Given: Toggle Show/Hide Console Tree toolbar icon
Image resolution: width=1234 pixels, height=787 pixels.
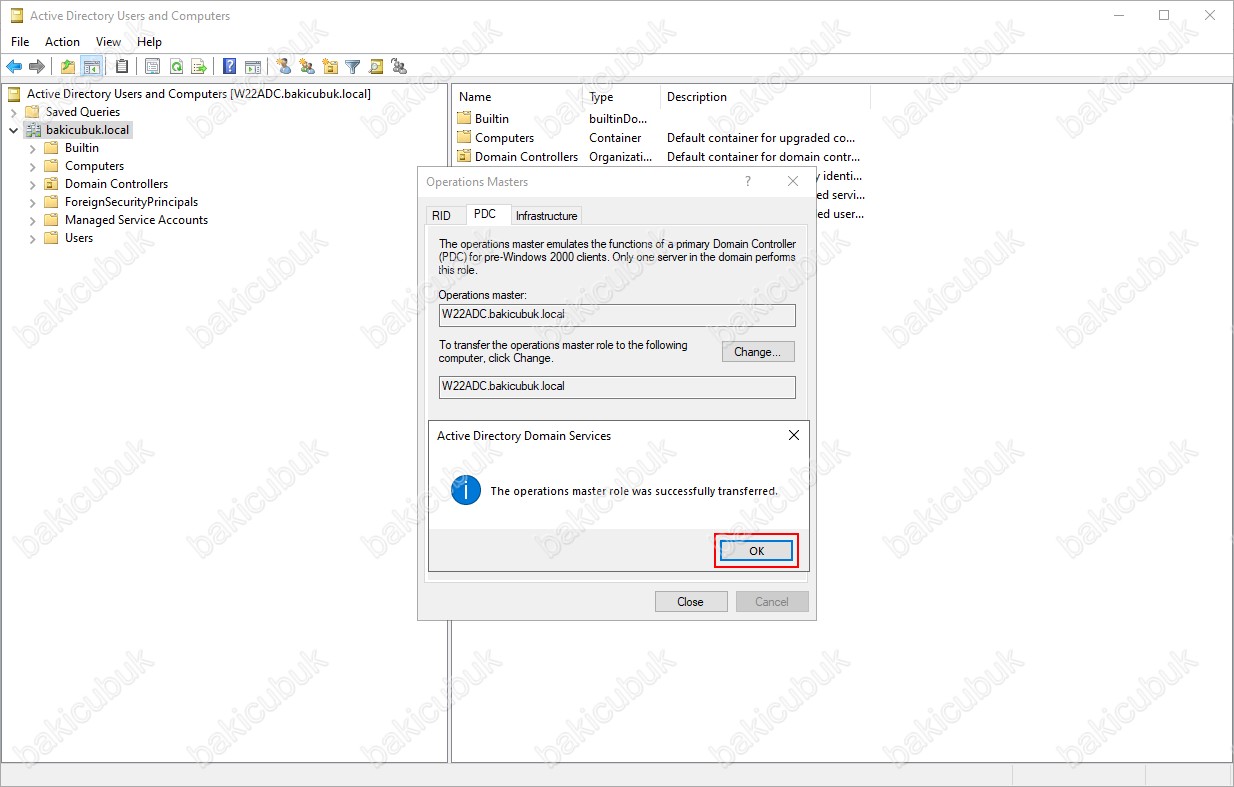Looking at the screenshot, I should tap(91, 67).
